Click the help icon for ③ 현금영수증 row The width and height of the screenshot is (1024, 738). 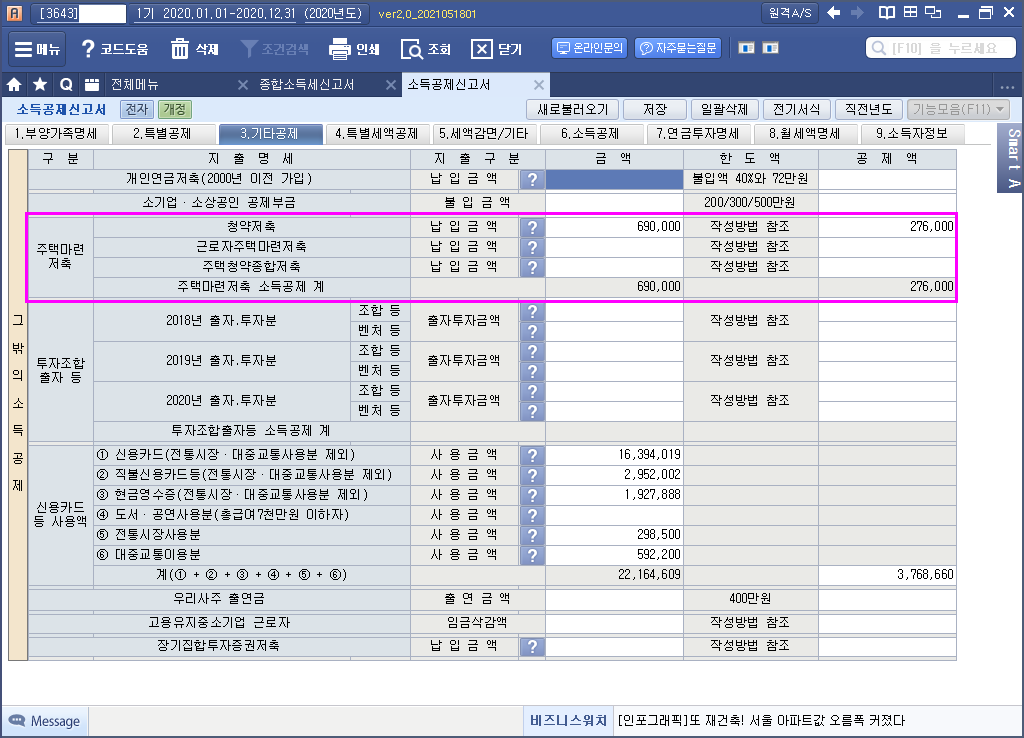(x=532, y=495)
